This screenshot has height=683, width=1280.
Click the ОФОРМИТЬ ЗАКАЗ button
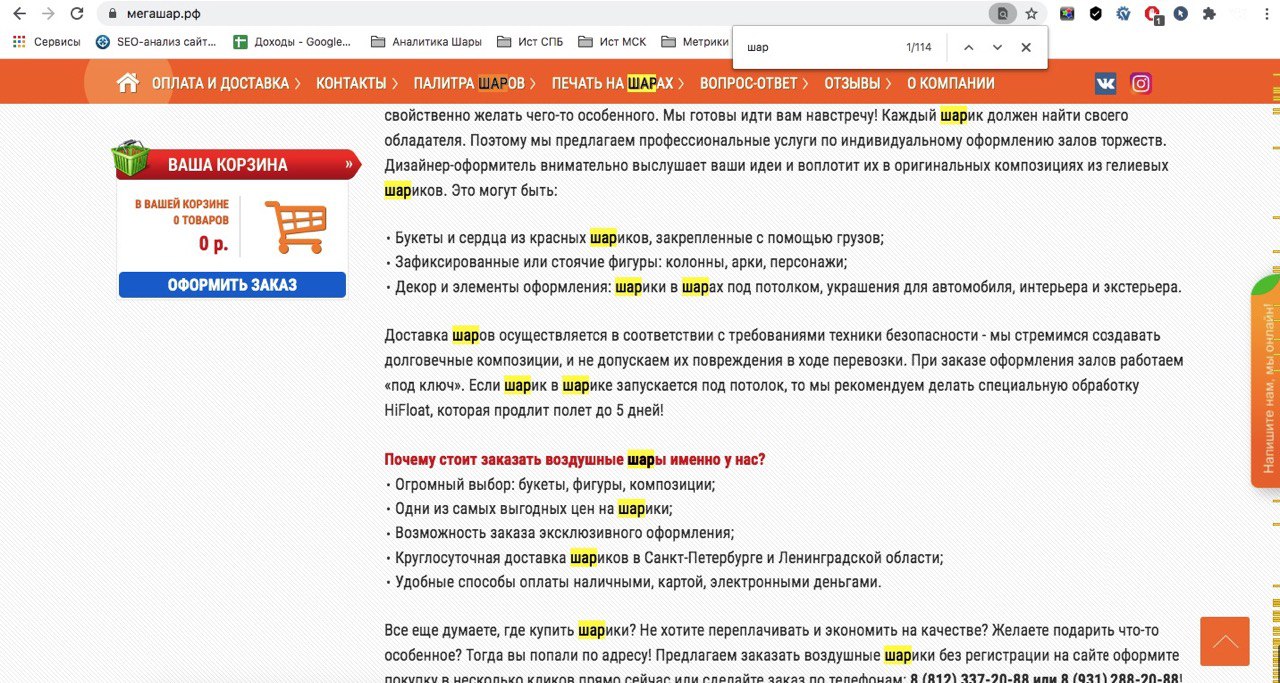click(232, 285)
